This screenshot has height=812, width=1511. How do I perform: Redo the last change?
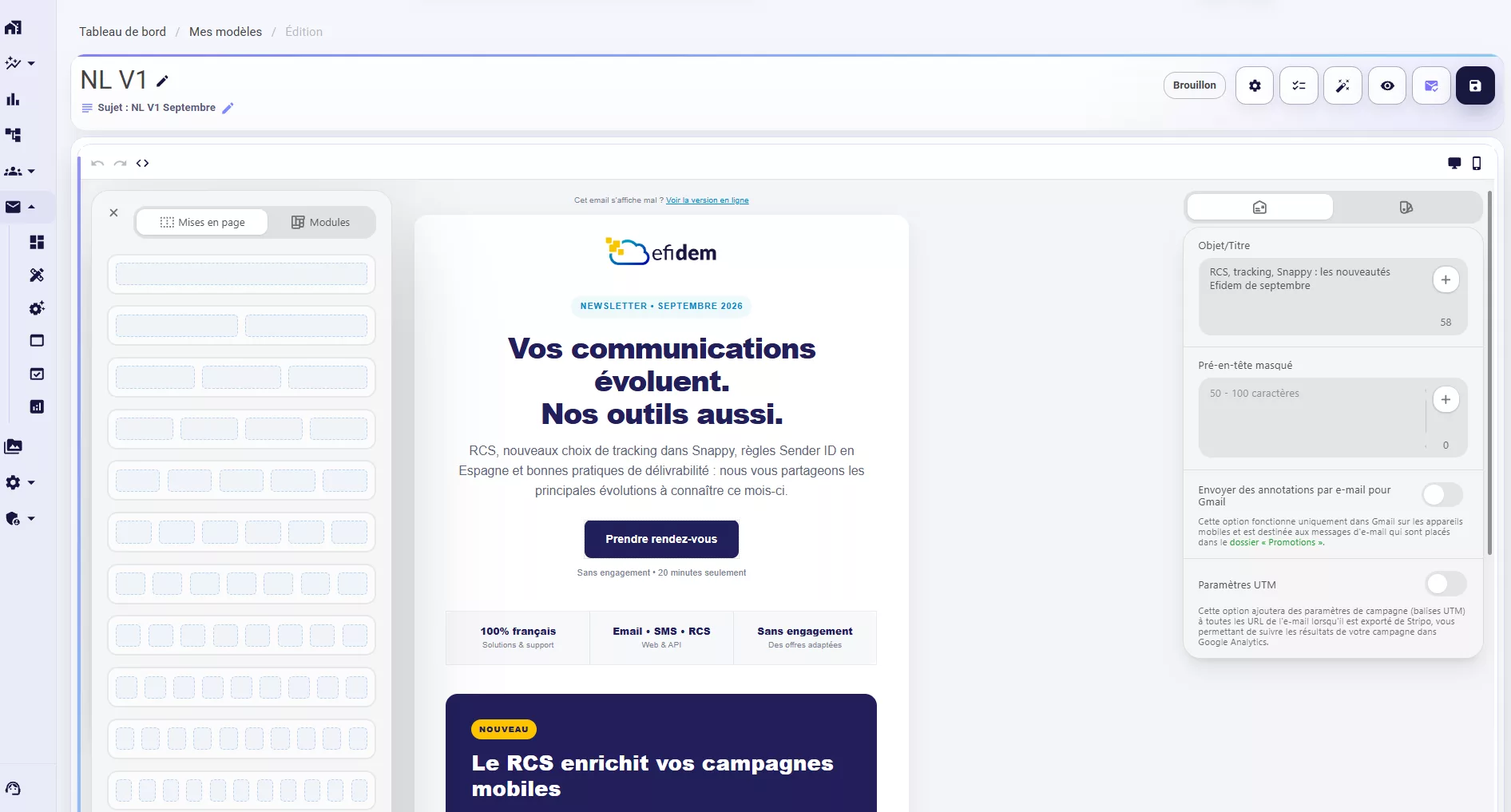(120, 163)
